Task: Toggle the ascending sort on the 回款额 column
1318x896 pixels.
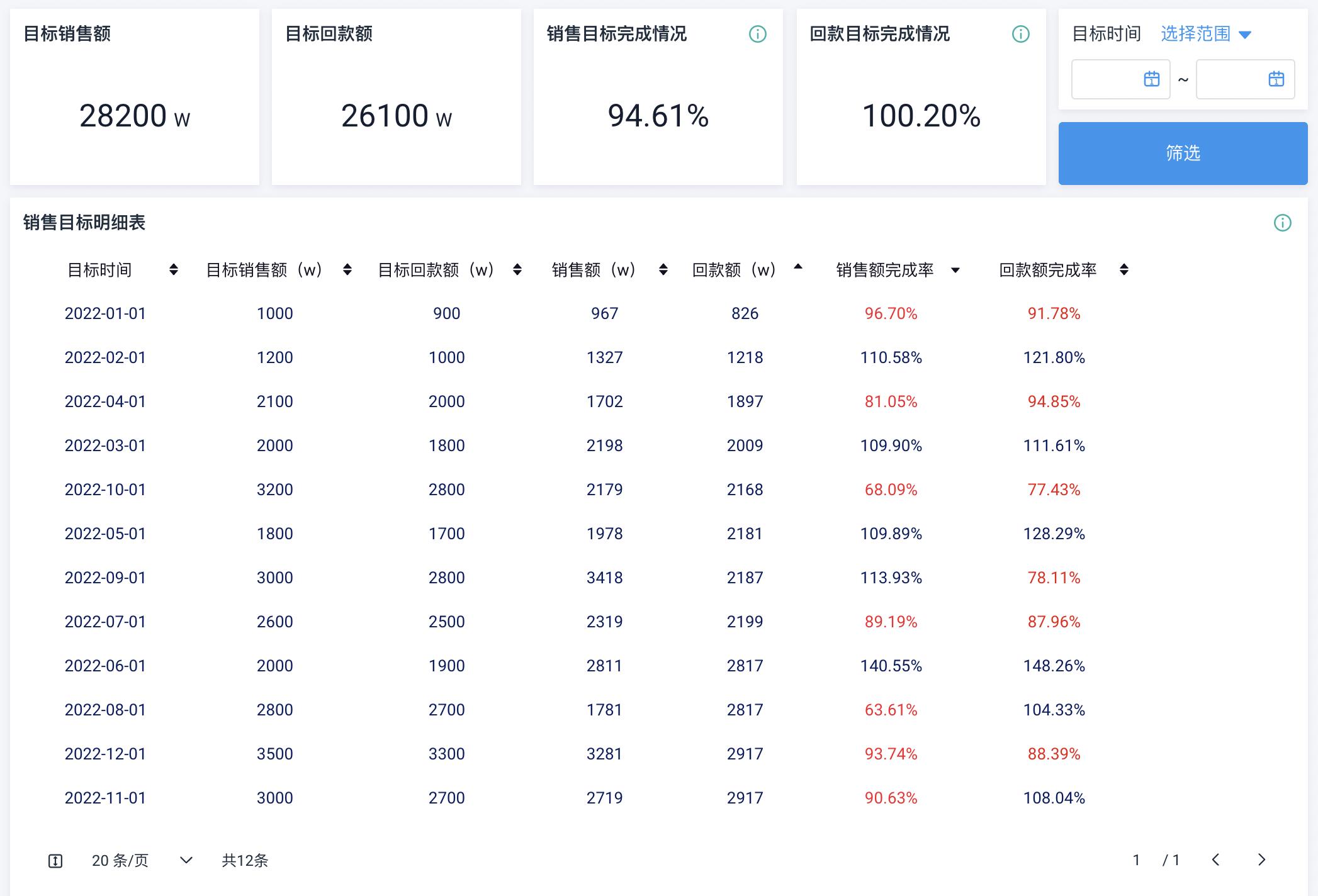Action: pos(798,266)
